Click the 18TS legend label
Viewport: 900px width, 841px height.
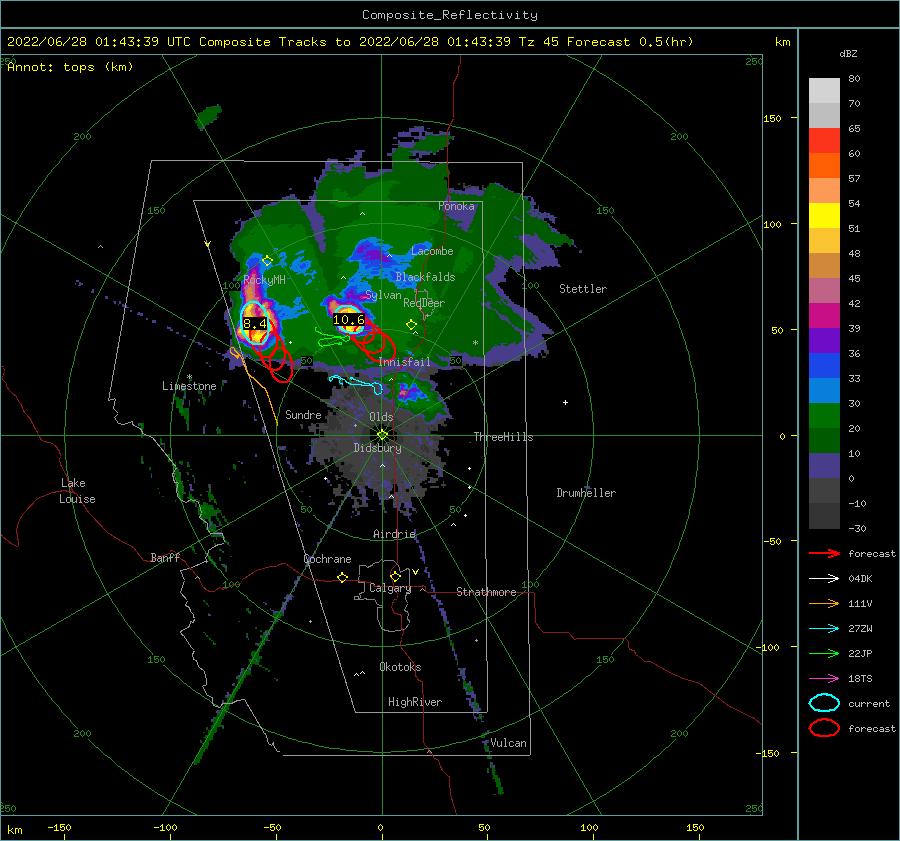coord(860,679)
